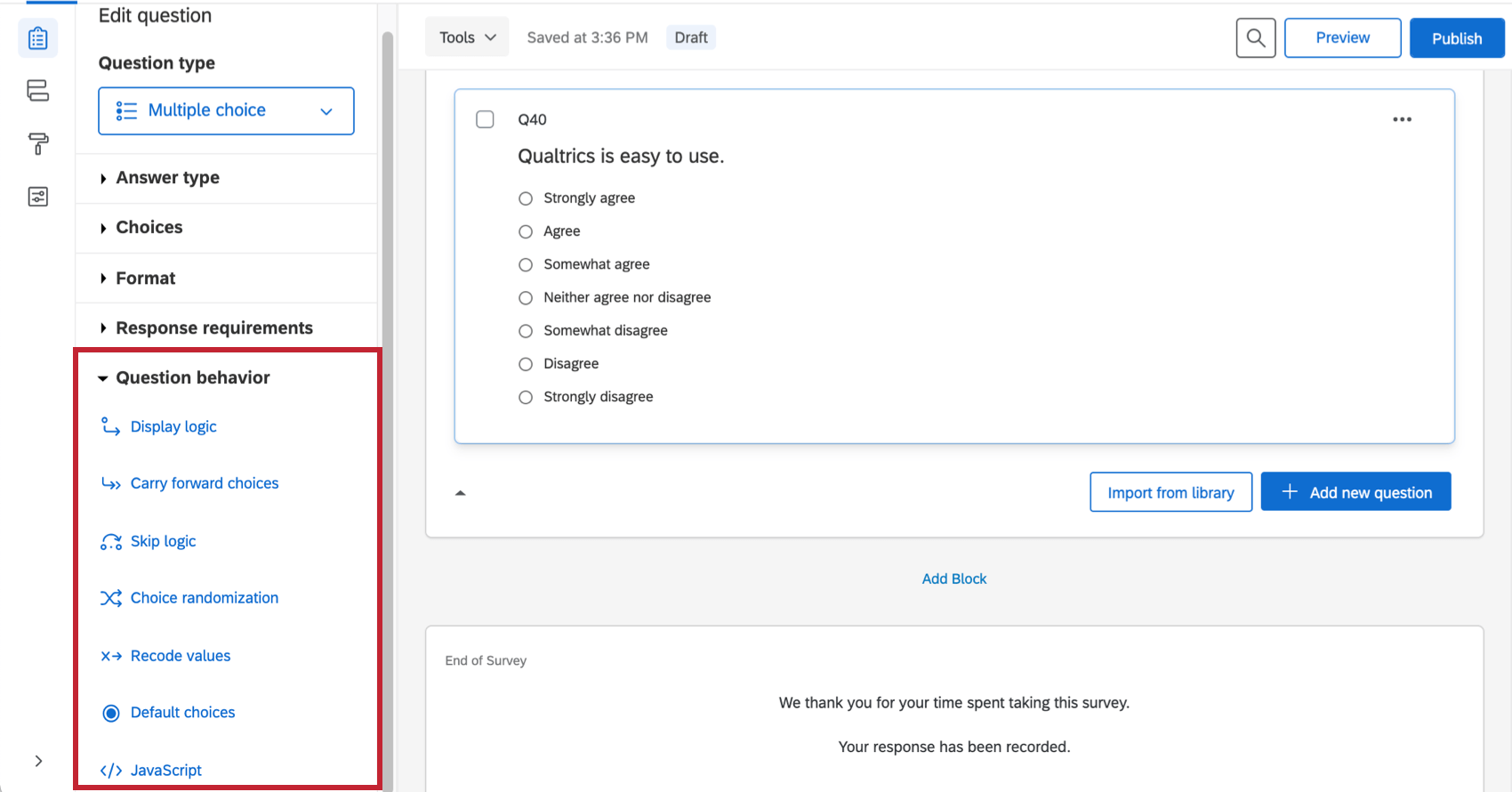Viewport: 1512px width, 792px height.
Task: Click the Publish button
Action: coord(1457,38)
